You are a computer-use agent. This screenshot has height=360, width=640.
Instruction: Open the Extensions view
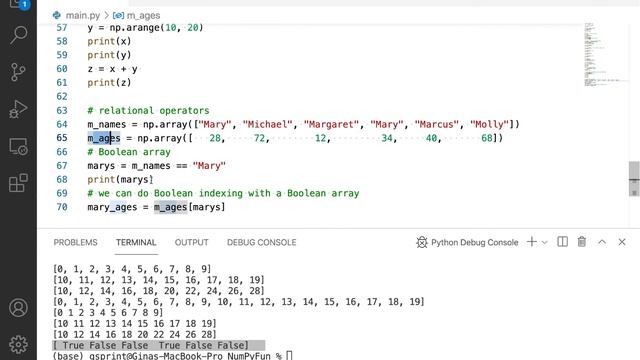18,182
